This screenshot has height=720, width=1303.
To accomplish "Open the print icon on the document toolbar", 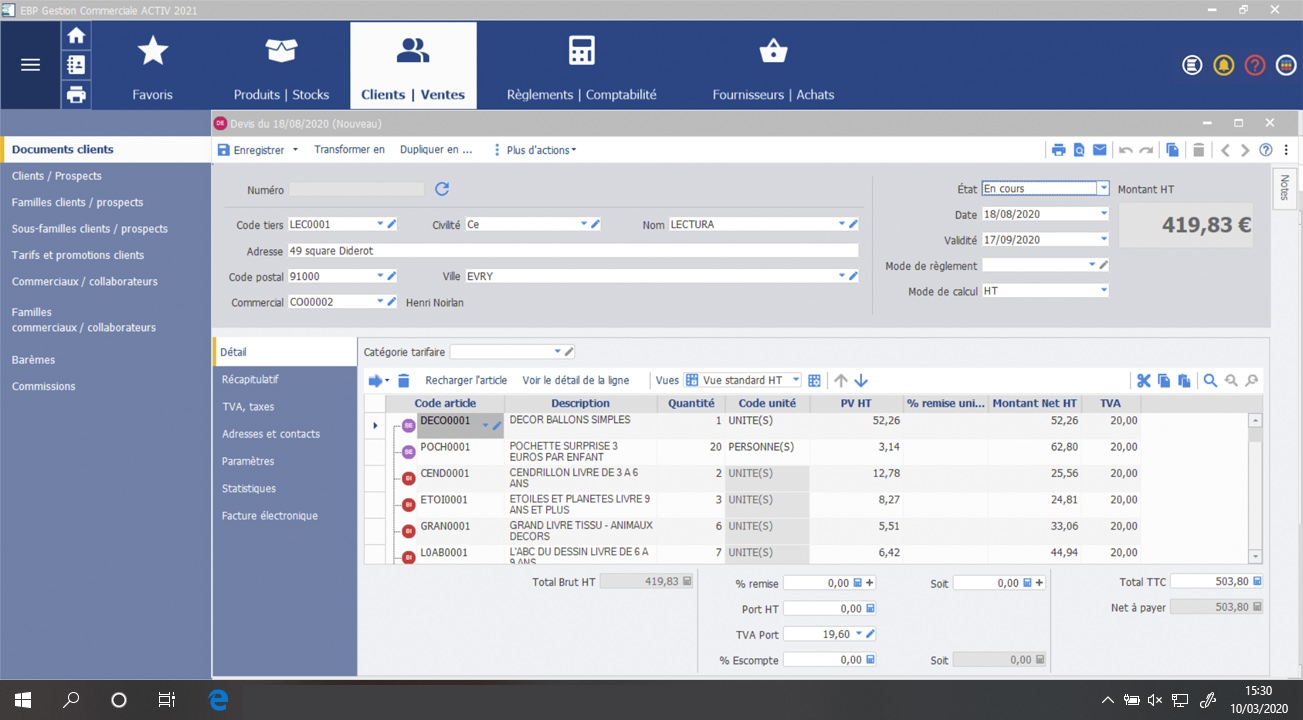I will point(1059,149).
